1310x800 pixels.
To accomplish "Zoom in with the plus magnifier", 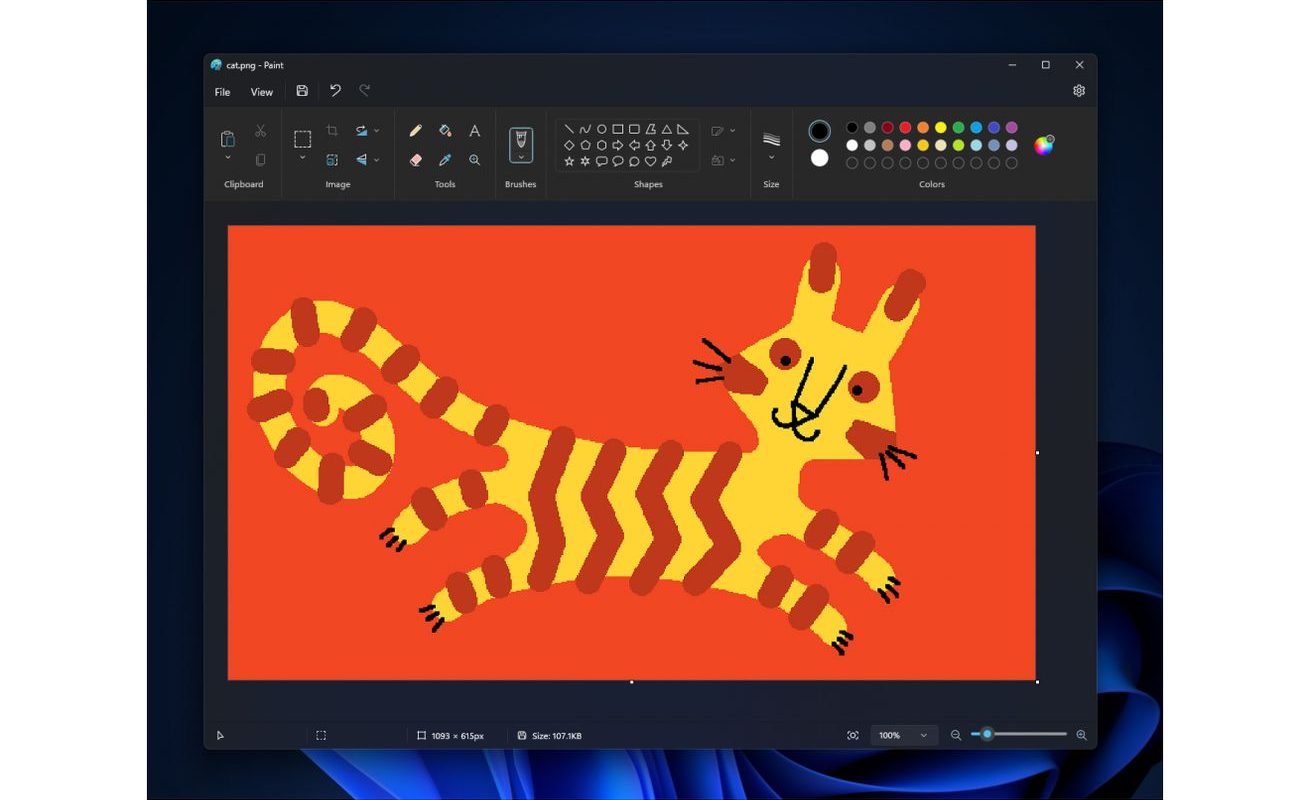I will coord(1081,735).
